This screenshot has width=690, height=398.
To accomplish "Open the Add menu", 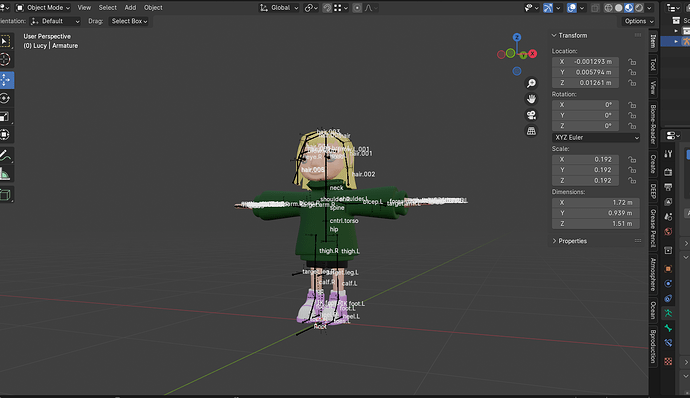I will 130,7.
